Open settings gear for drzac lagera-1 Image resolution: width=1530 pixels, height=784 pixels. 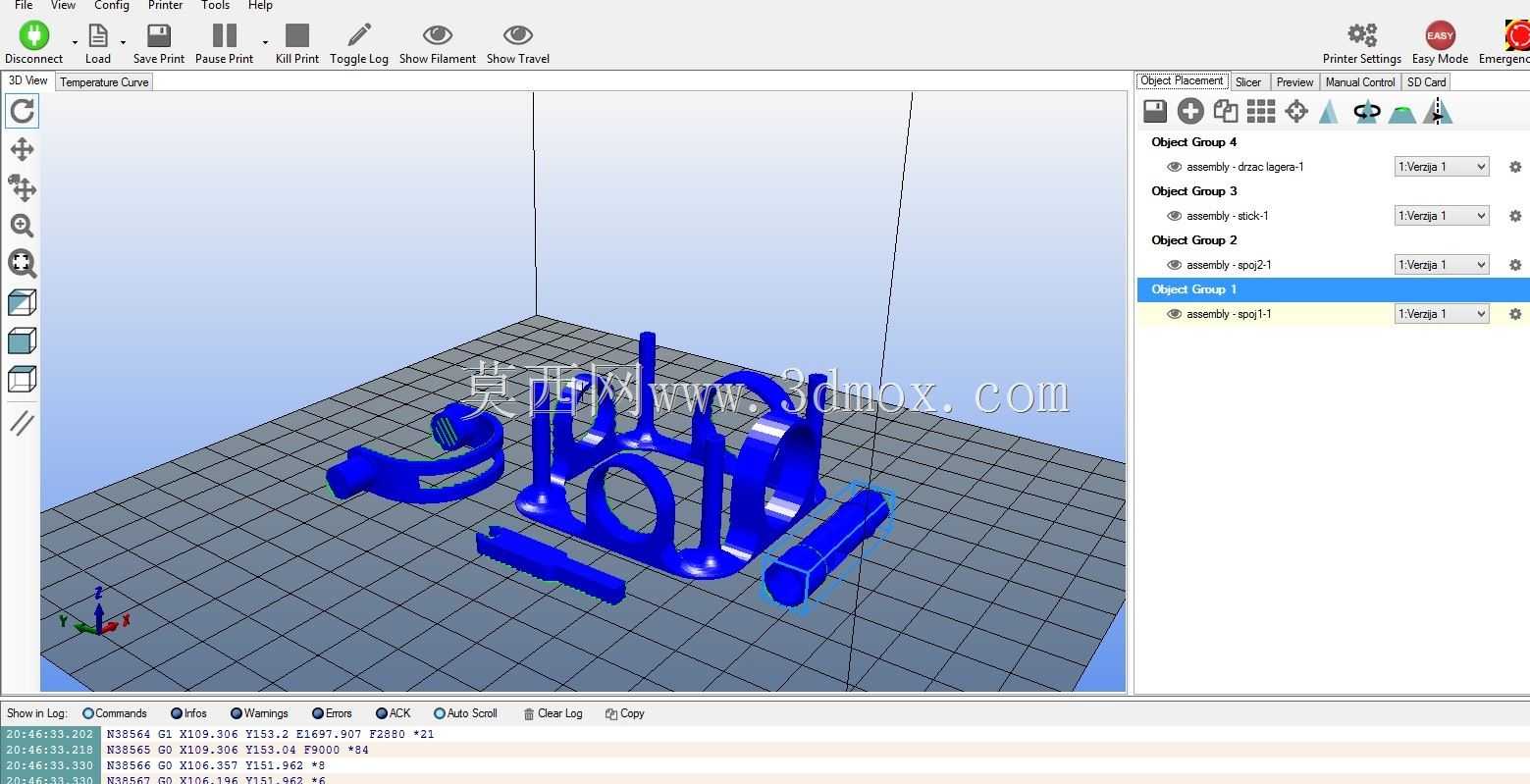[x=1515, y=167]
